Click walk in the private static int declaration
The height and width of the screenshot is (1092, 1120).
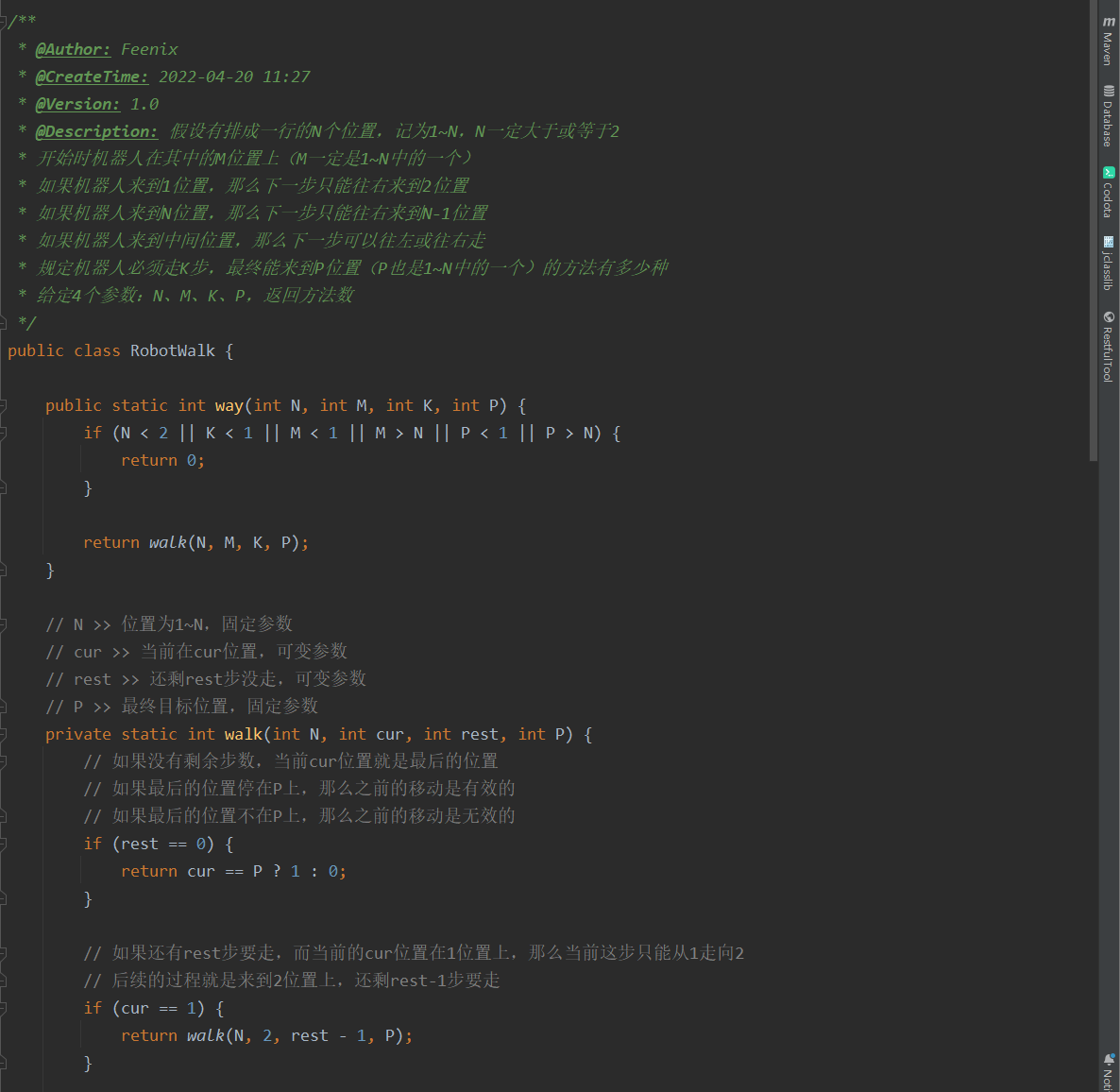coord(244,734)
